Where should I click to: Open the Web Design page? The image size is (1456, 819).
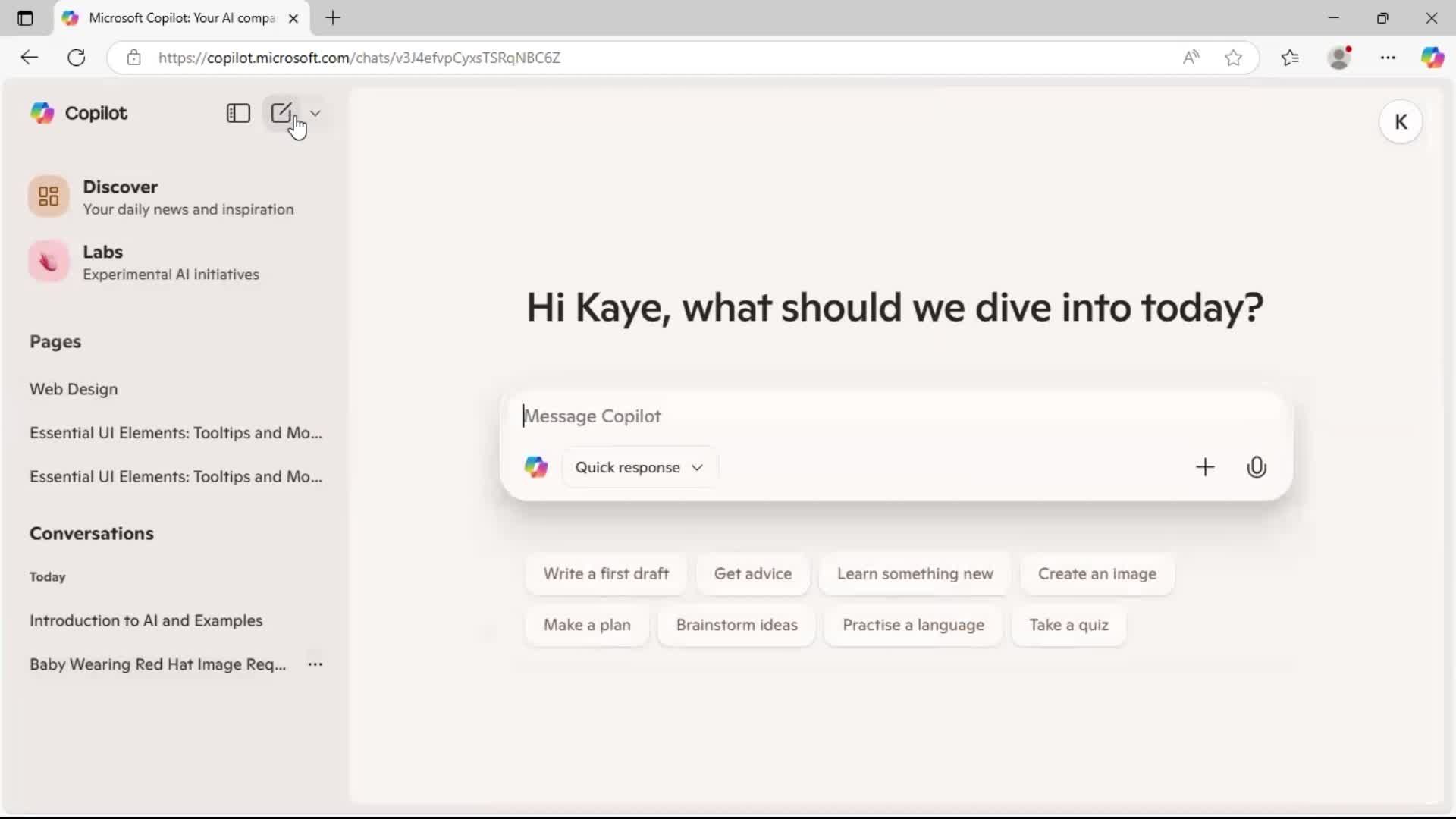[74, 389]
